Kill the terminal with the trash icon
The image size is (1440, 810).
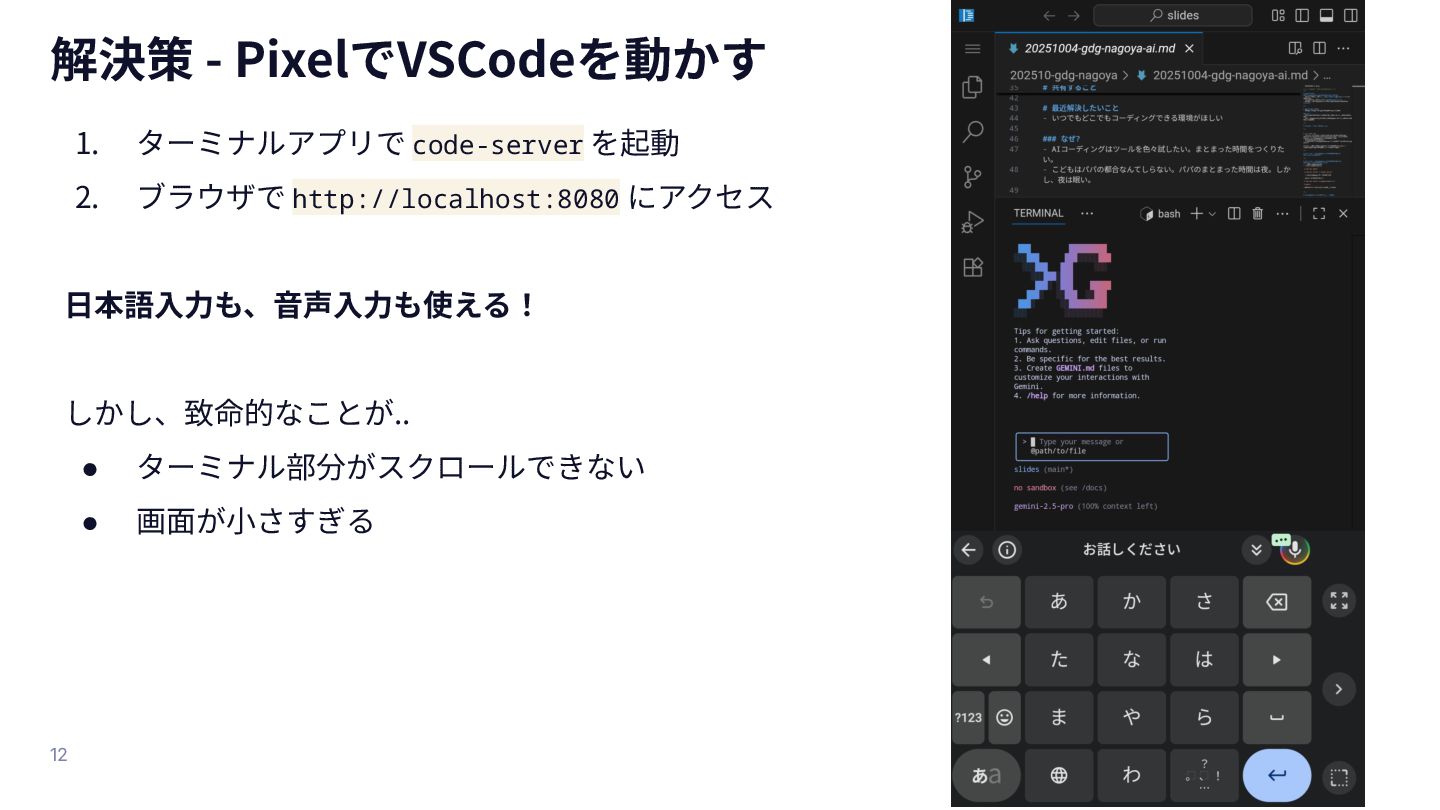pyautogui.click(x=1258, y=214)
